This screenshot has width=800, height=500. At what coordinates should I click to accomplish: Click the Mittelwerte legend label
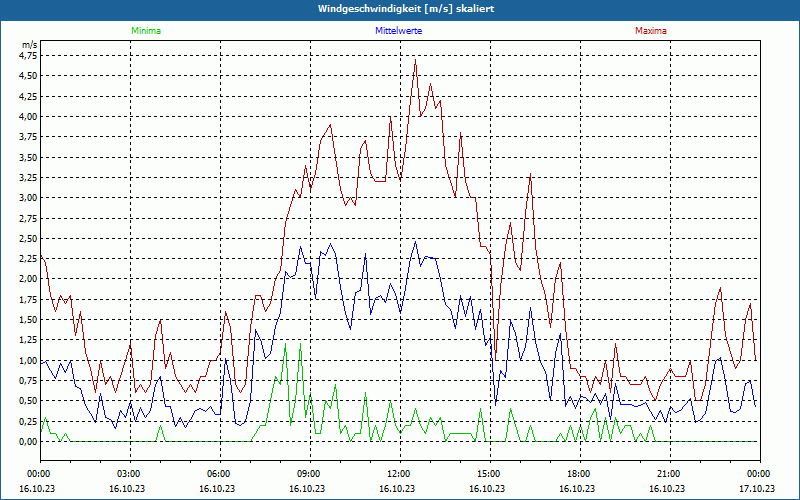point(398,31)
